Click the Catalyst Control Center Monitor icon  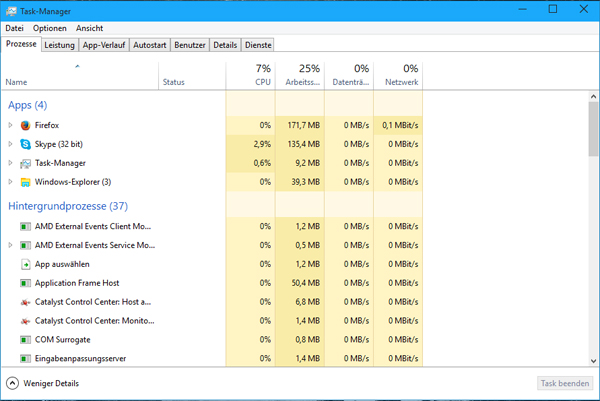point(25,321)
